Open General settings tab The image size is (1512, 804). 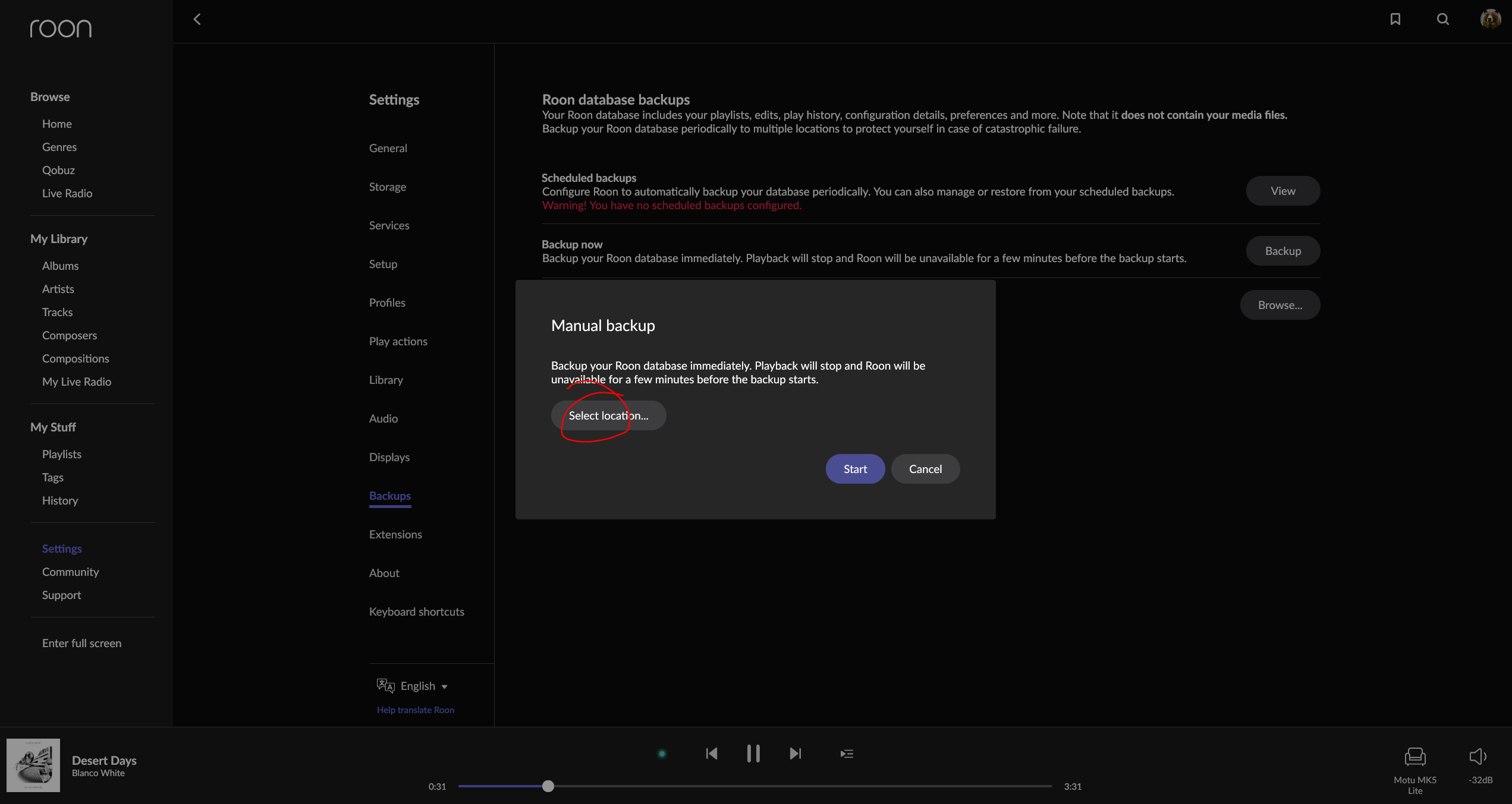tap(388, 148)
